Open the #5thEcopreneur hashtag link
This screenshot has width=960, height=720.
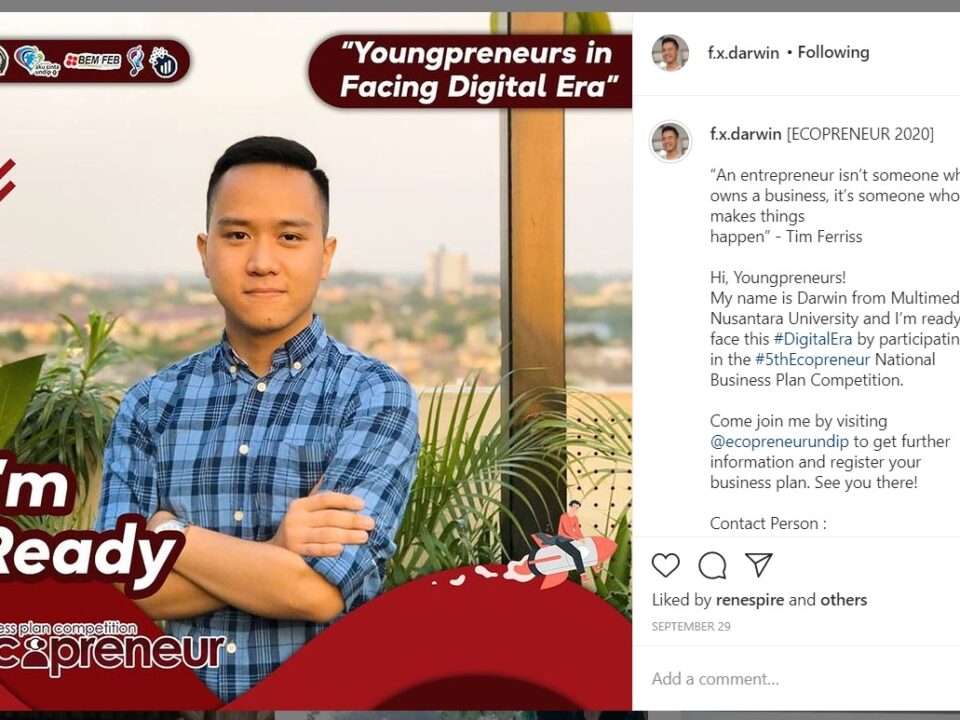tap(812, 359)
